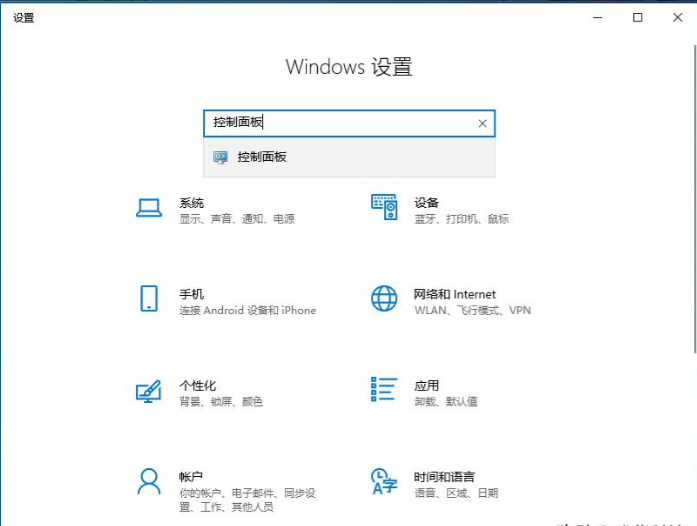This screenshot has width=697, height=526.
Task: Open the Personalization paintbrush icon
Action: [x=148, y=391]
